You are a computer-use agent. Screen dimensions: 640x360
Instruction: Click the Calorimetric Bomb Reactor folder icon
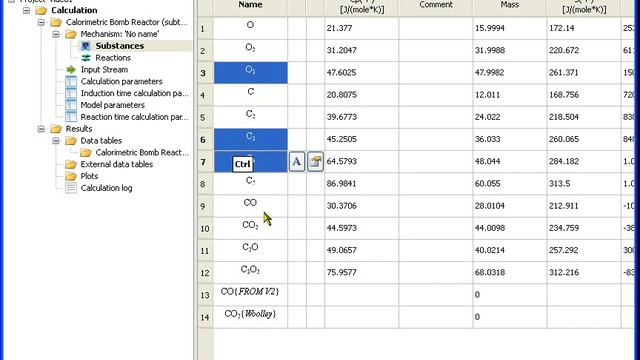56,22
